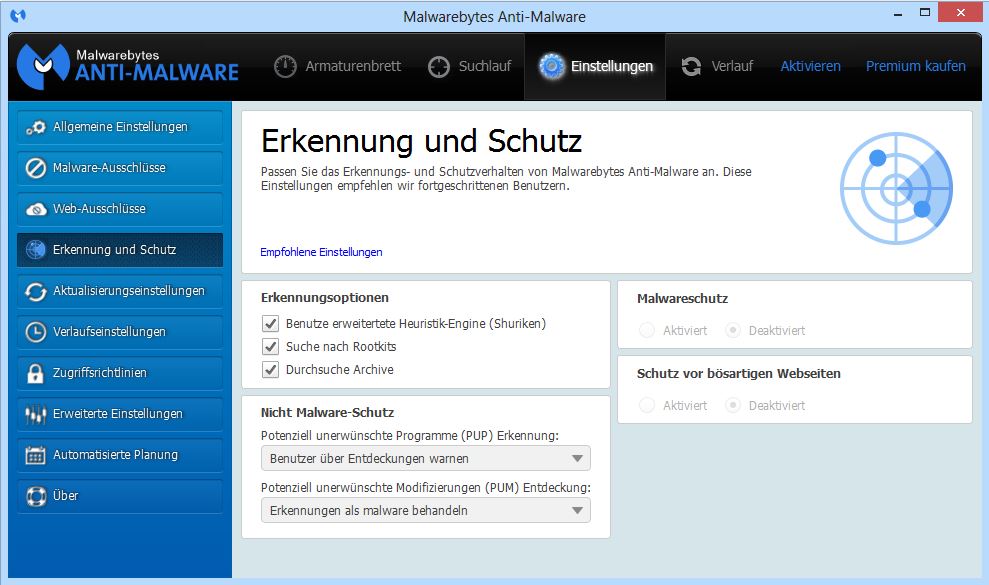Select Erkennung und Schutz in the sidebar
Viewport: 989px width, 585px height.
(120, 250)
